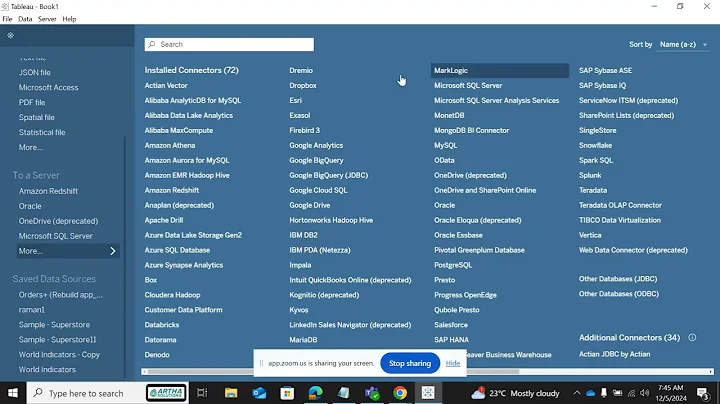Select the MarkLogic connector
This screenshot has width=720, height=404.
point(500,70)
